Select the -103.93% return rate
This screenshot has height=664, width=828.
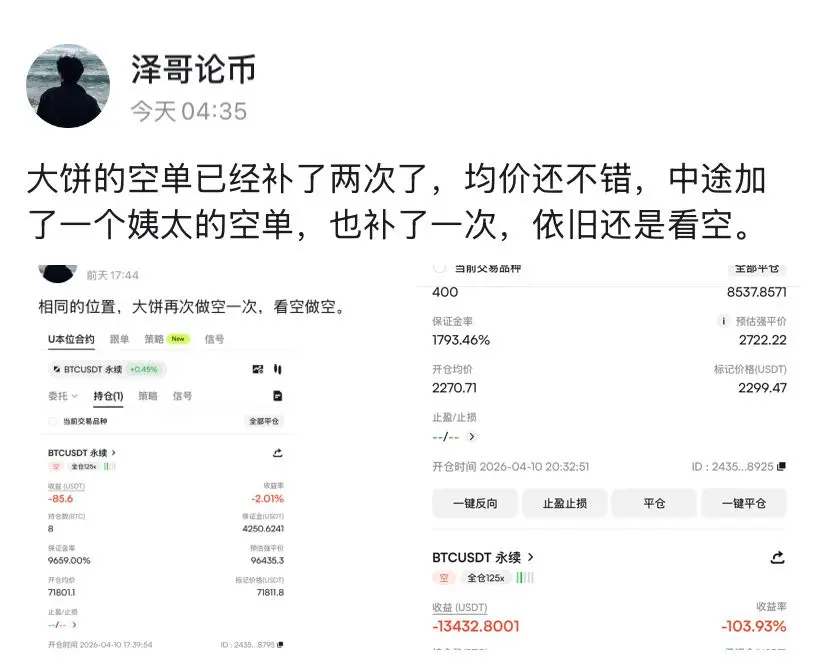click(x=754, y=626)
